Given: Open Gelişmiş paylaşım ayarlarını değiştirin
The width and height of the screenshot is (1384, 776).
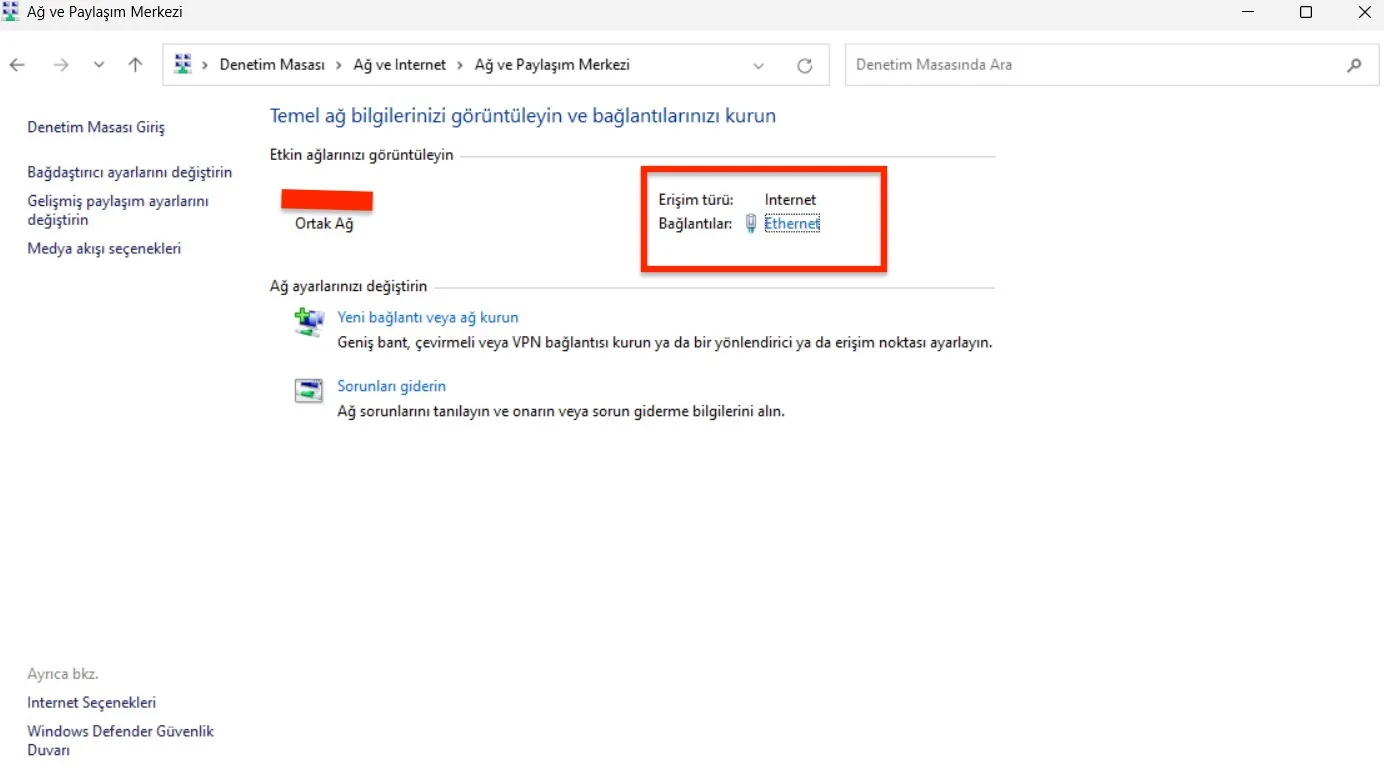Looking at the screenshot, I should pos(118,210).
